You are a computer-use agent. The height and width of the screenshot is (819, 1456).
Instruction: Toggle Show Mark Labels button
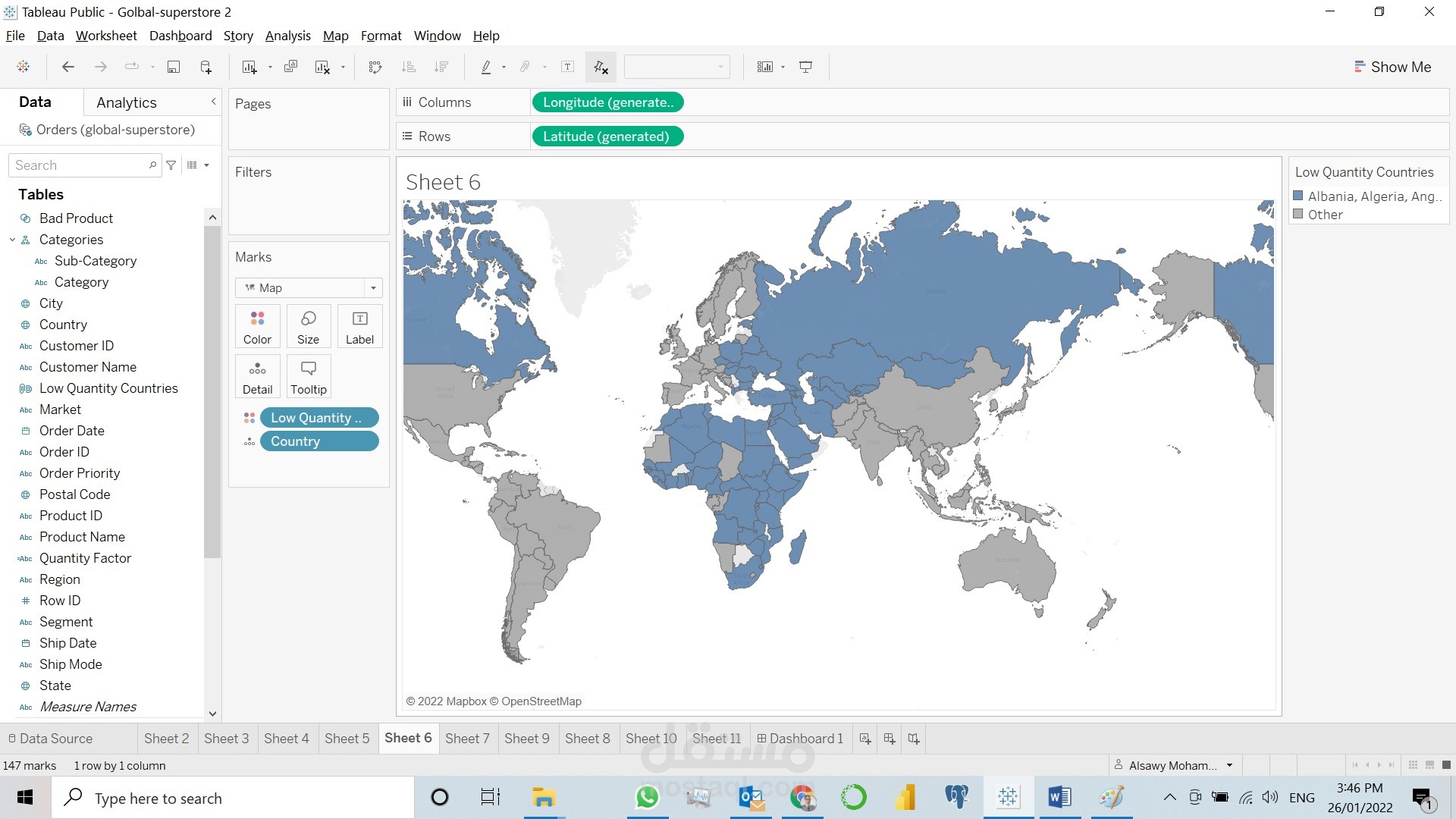coord(567,67)
